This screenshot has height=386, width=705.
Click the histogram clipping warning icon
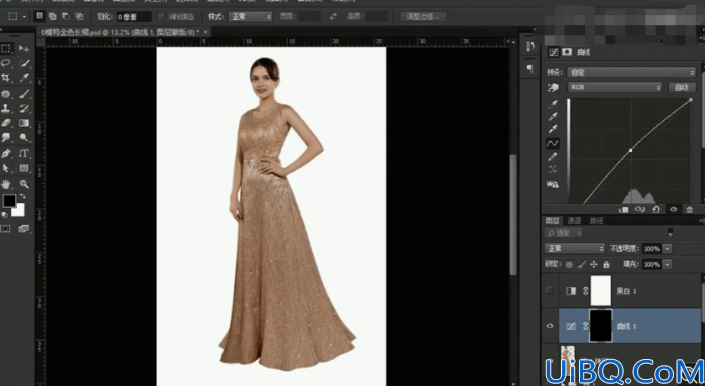coord(553,184)
